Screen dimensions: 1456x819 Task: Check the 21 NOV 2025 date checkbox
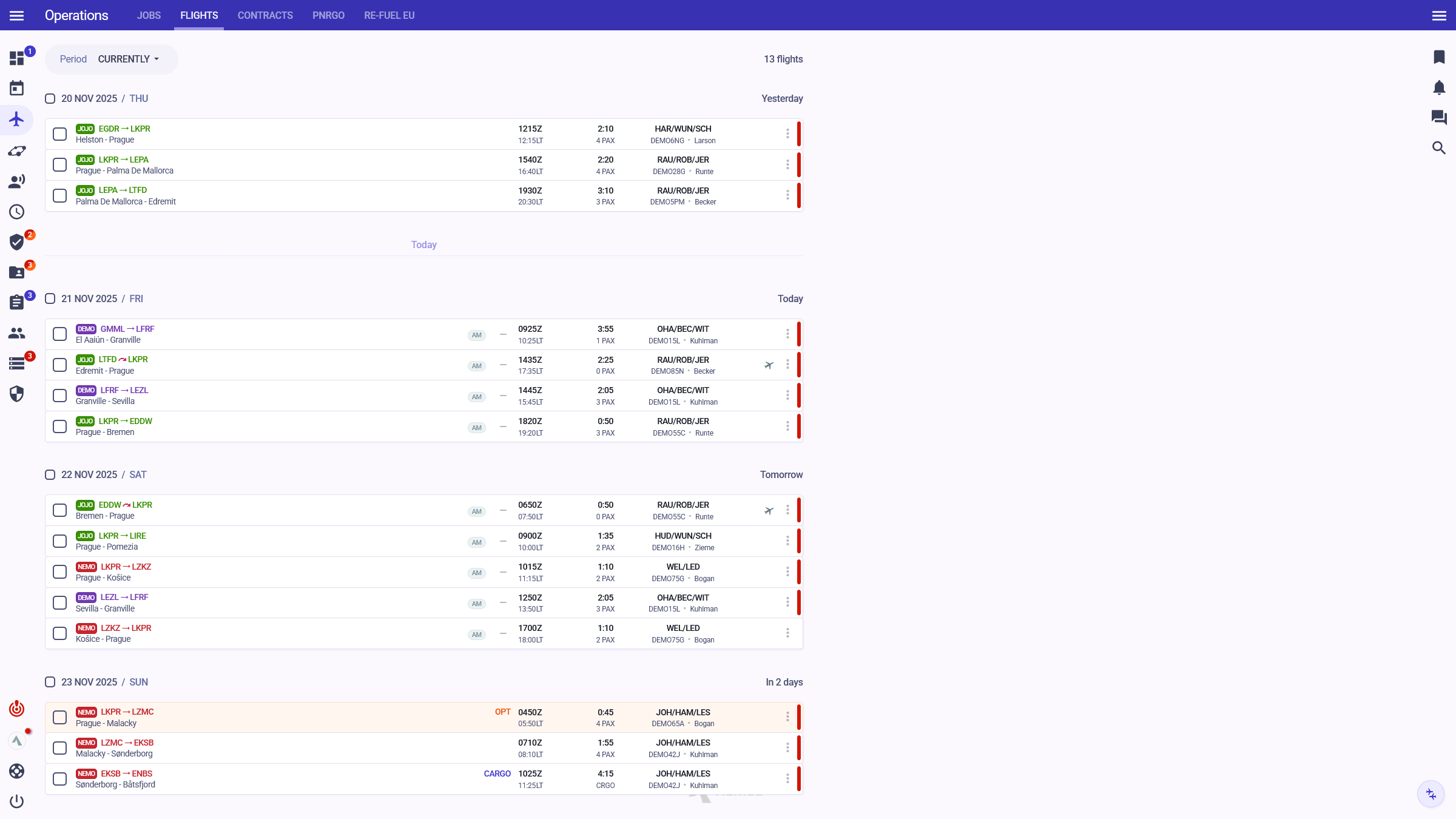[50, 298]
